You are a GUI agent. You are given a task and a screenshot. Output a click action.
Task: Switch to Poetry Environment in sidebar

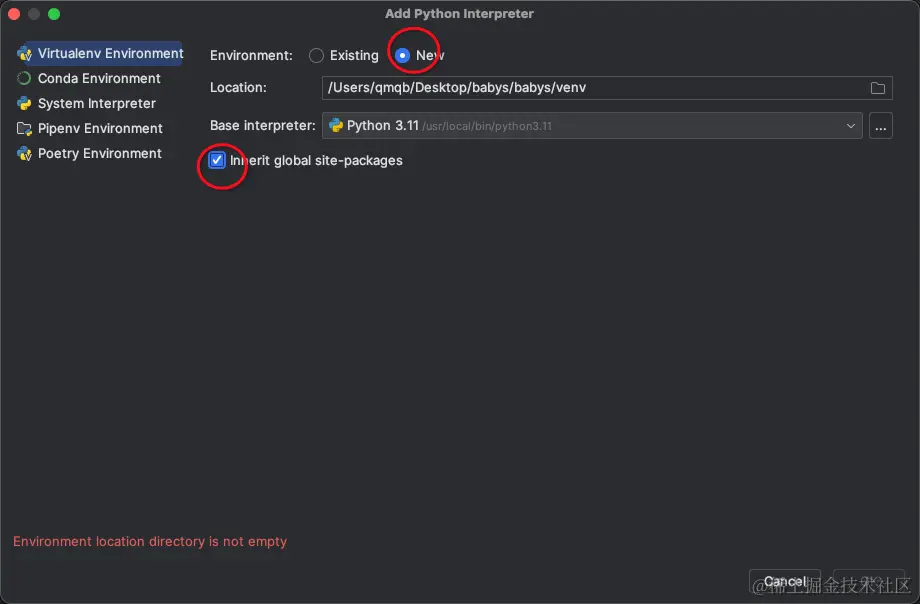(x=99, y=153)
